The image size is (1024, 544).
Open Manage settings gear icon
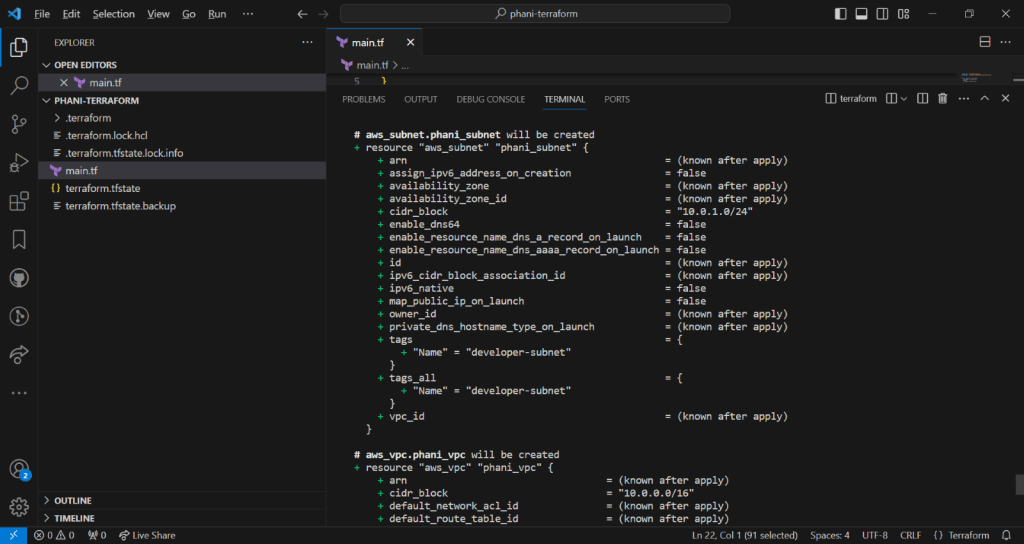tap(18, 507)
